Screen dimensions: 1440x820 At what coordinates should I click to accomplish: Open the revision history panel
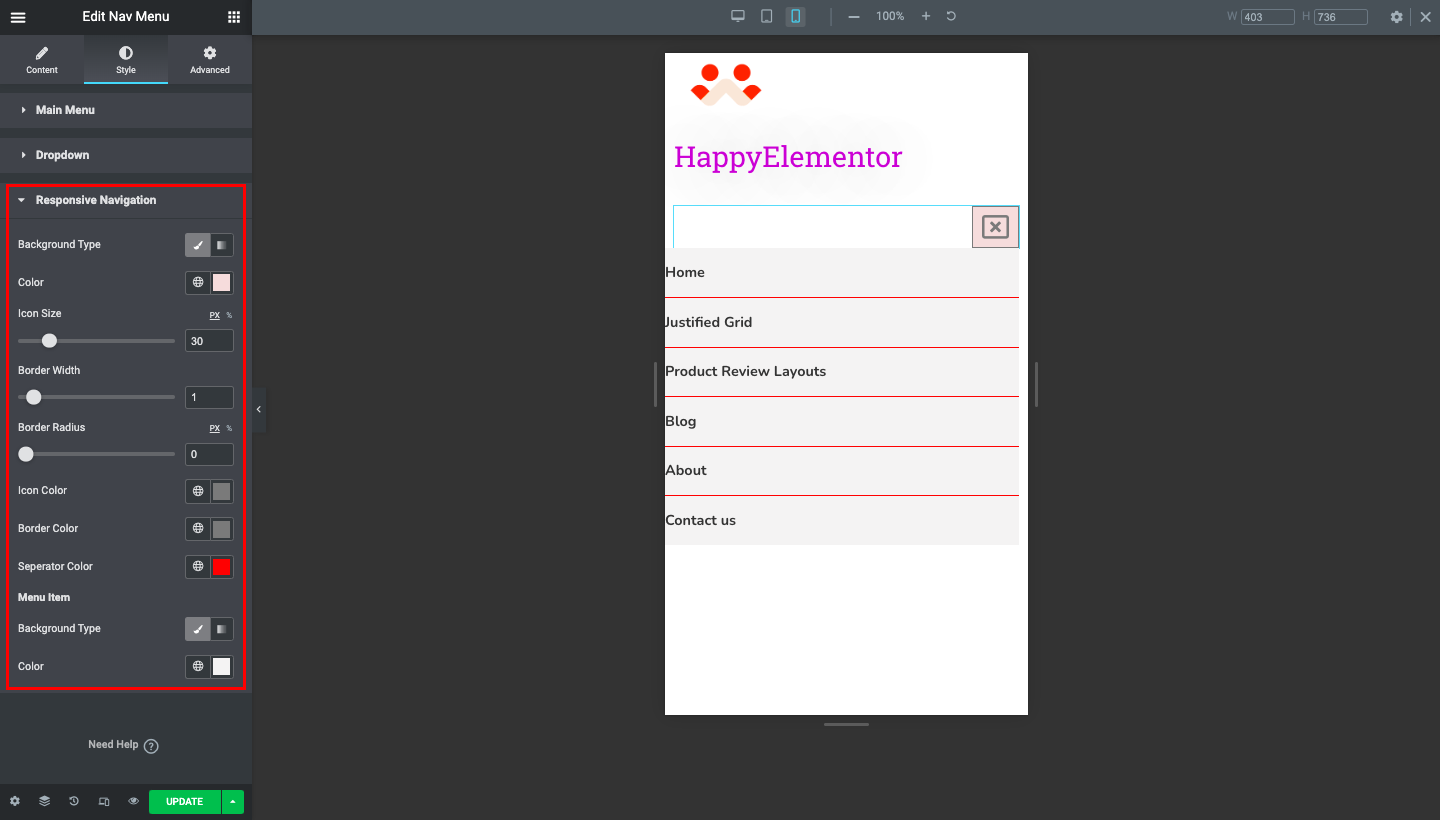(x=73, y=801)
